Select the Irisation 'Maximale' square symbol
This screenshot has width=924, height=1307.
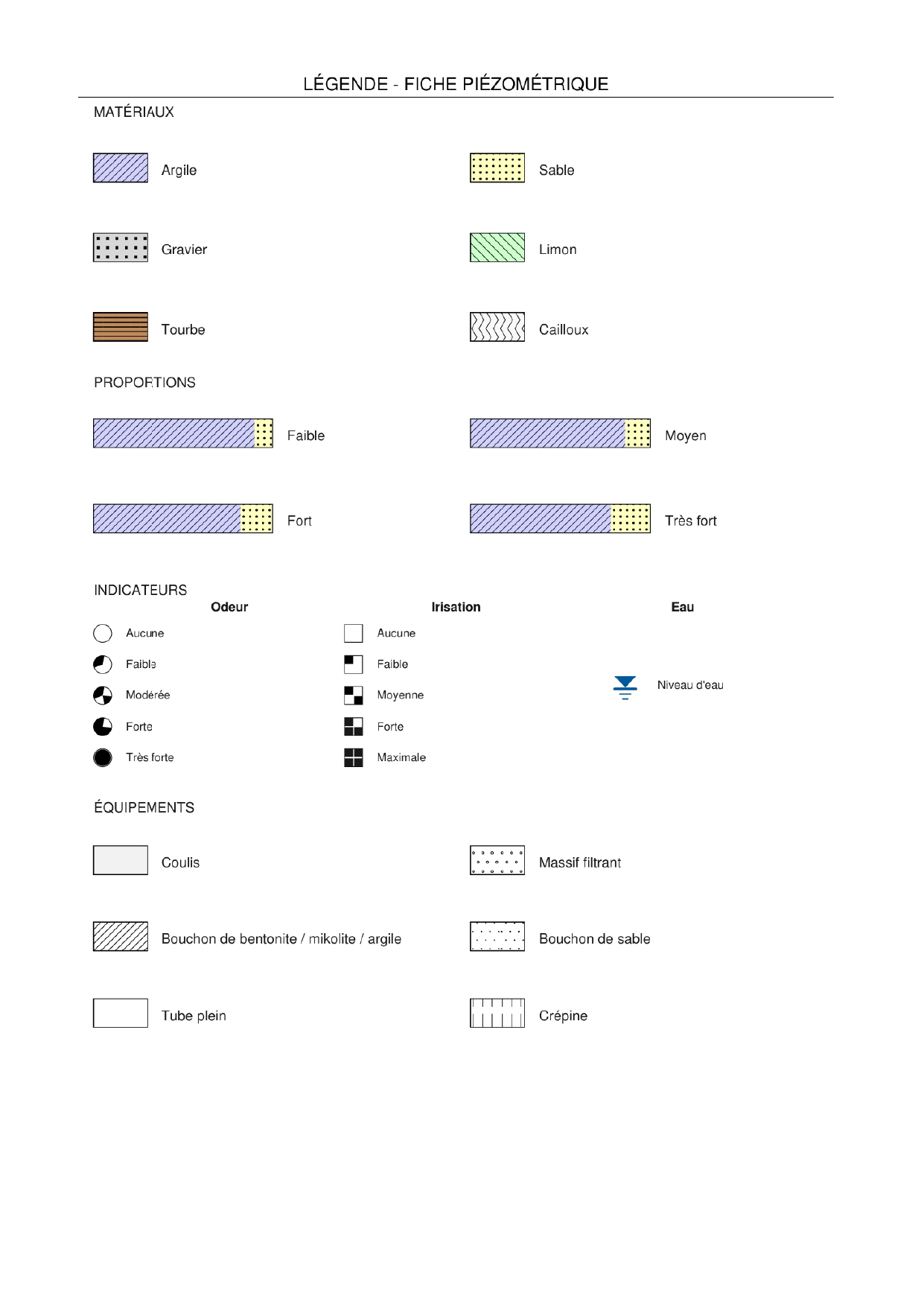[354, 757]
